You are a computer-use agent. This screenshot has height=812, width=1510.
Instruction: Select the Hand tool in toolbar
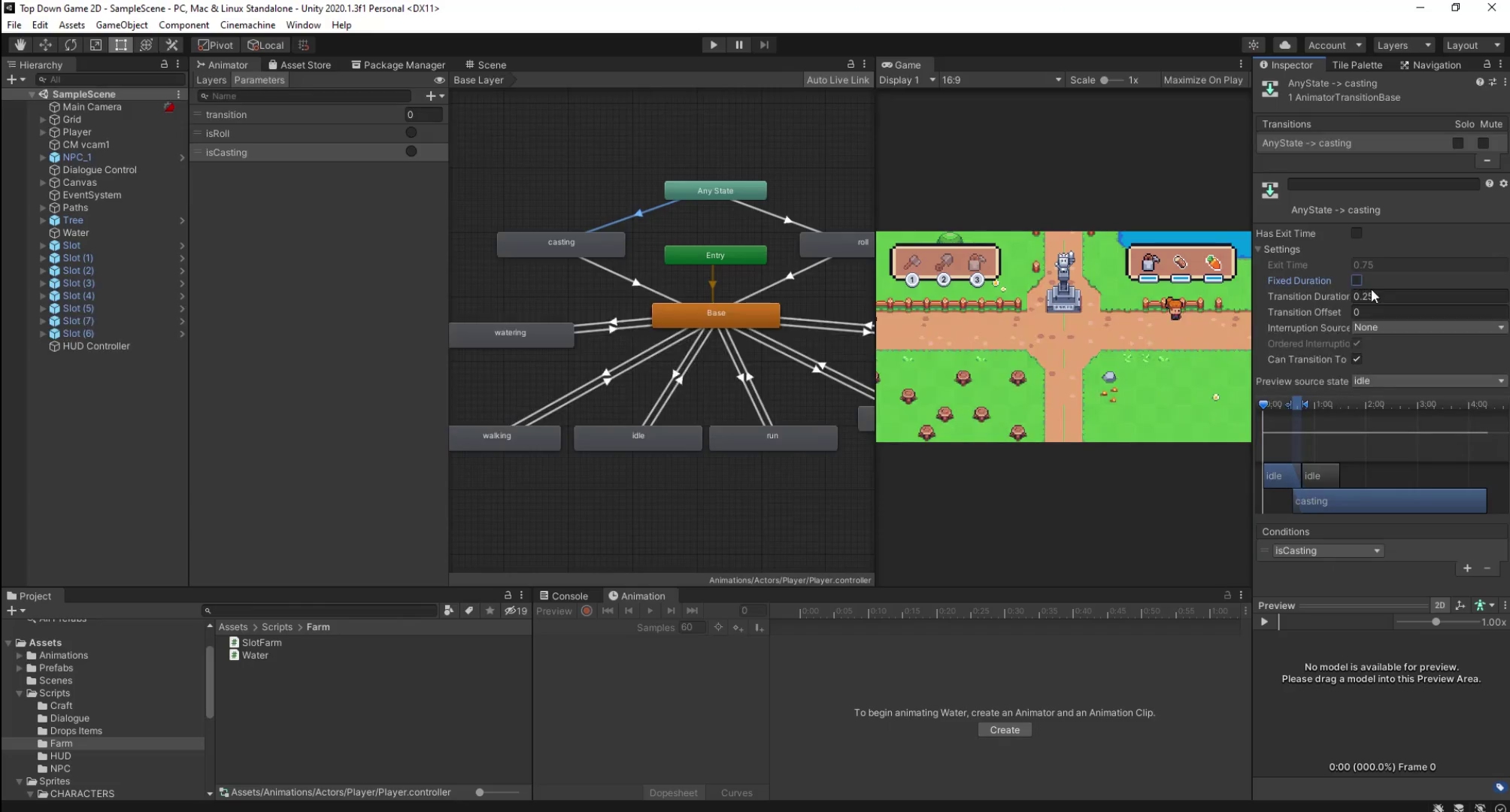click(20, 45)
